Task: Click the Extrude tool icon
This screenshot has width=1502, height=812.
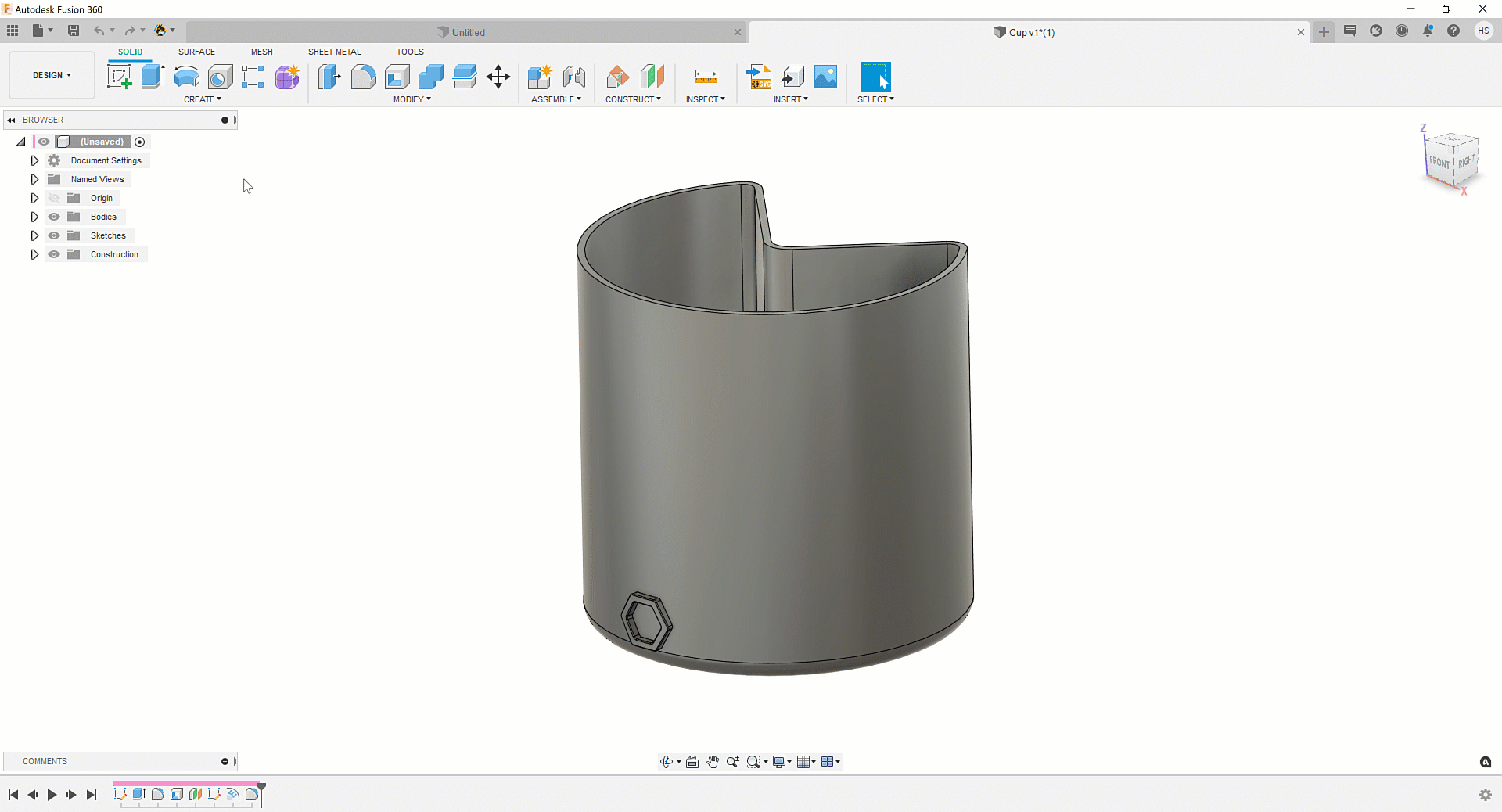Action: pyautogui.click(x=153, y=77)
